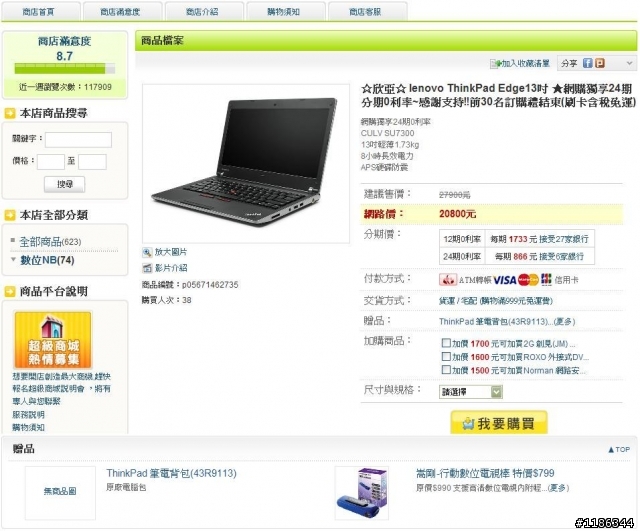Click the keyword search input field
Screen dimensions: 640x531
click(78, 140)
